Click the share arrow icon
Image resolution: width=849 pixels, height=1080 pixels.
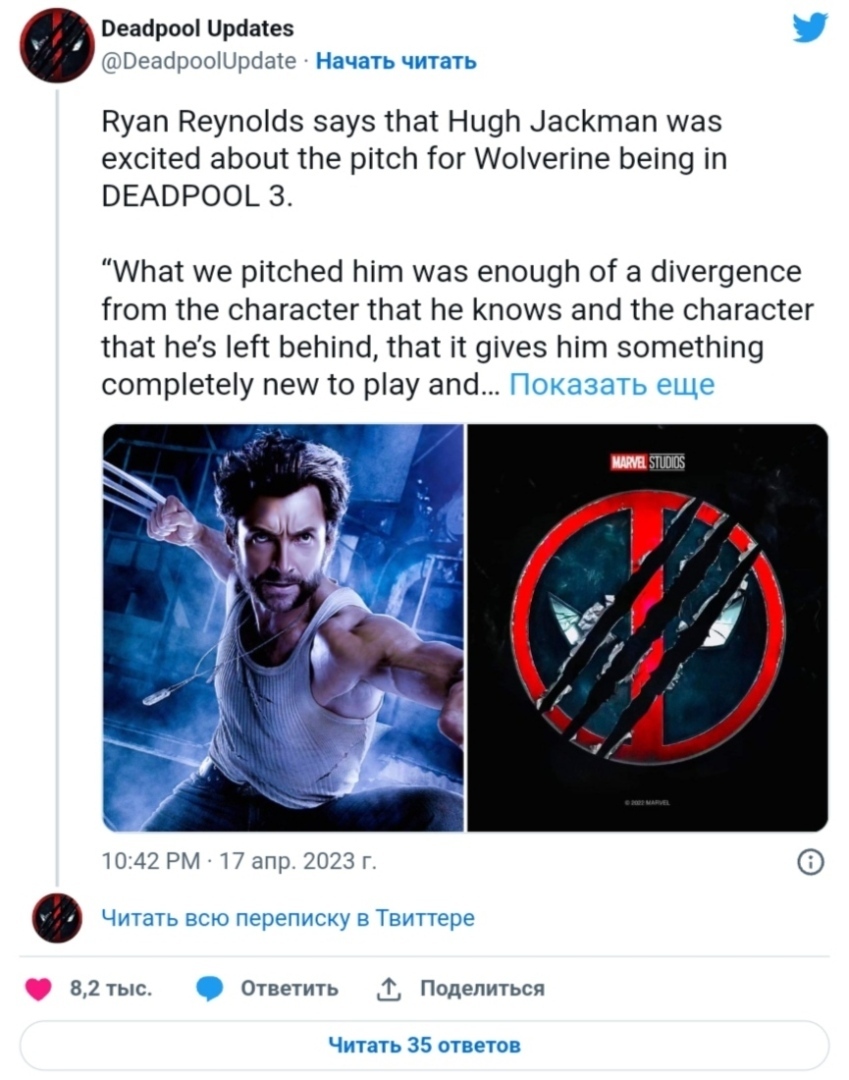coord(387,989)
